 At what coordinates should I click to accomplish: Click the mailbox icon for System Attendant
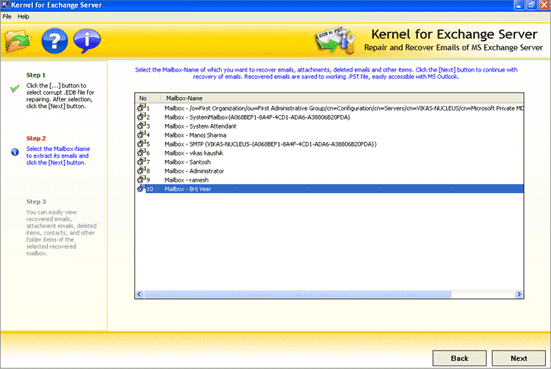141,126
